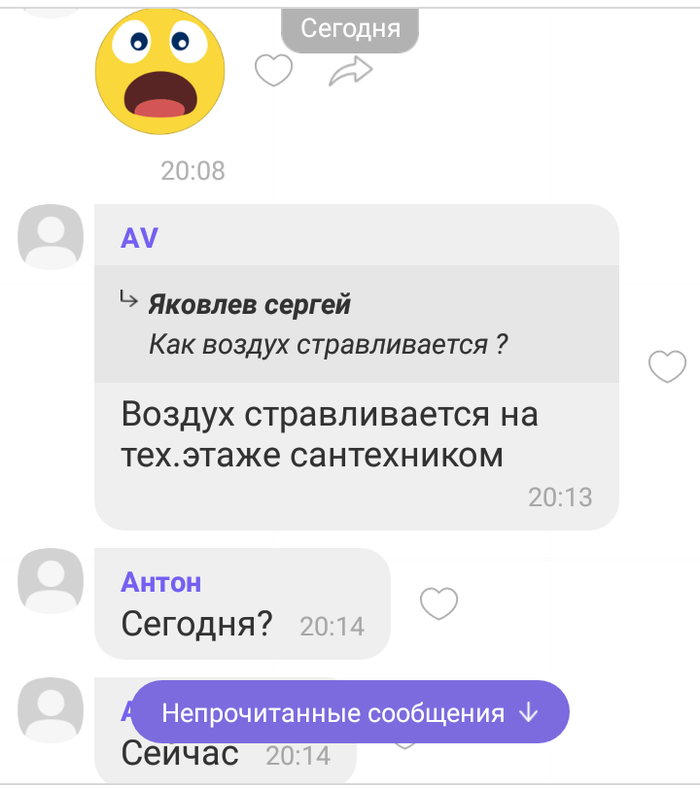Tap the sender name AV
This screenshot has height=789, width=700.
[139, 238]
